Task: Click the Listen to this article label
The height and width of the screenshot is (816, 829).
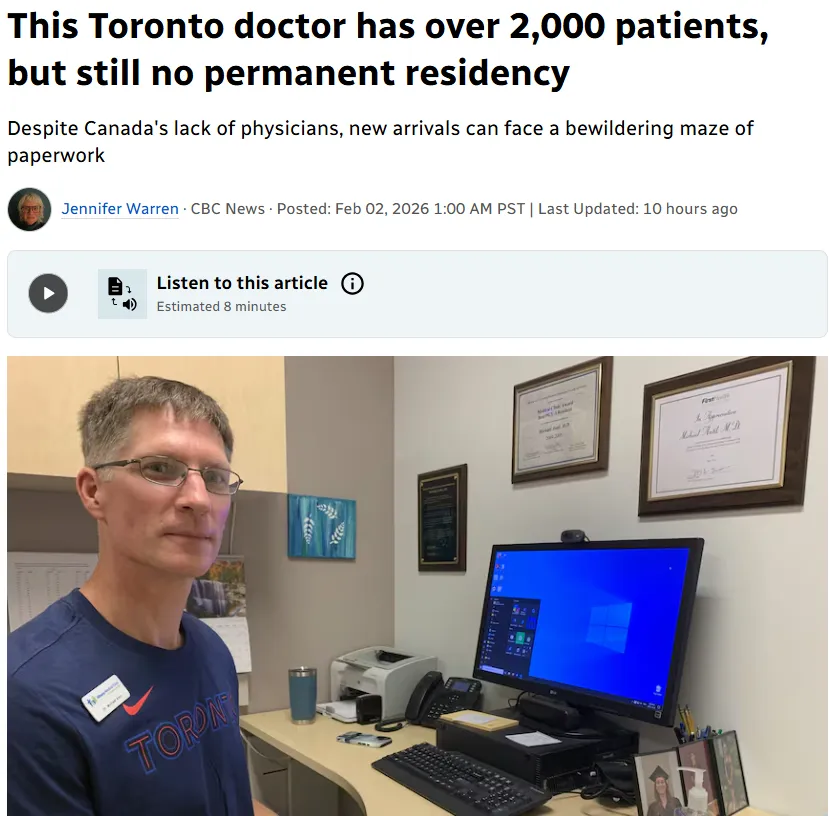Action: 242,283
